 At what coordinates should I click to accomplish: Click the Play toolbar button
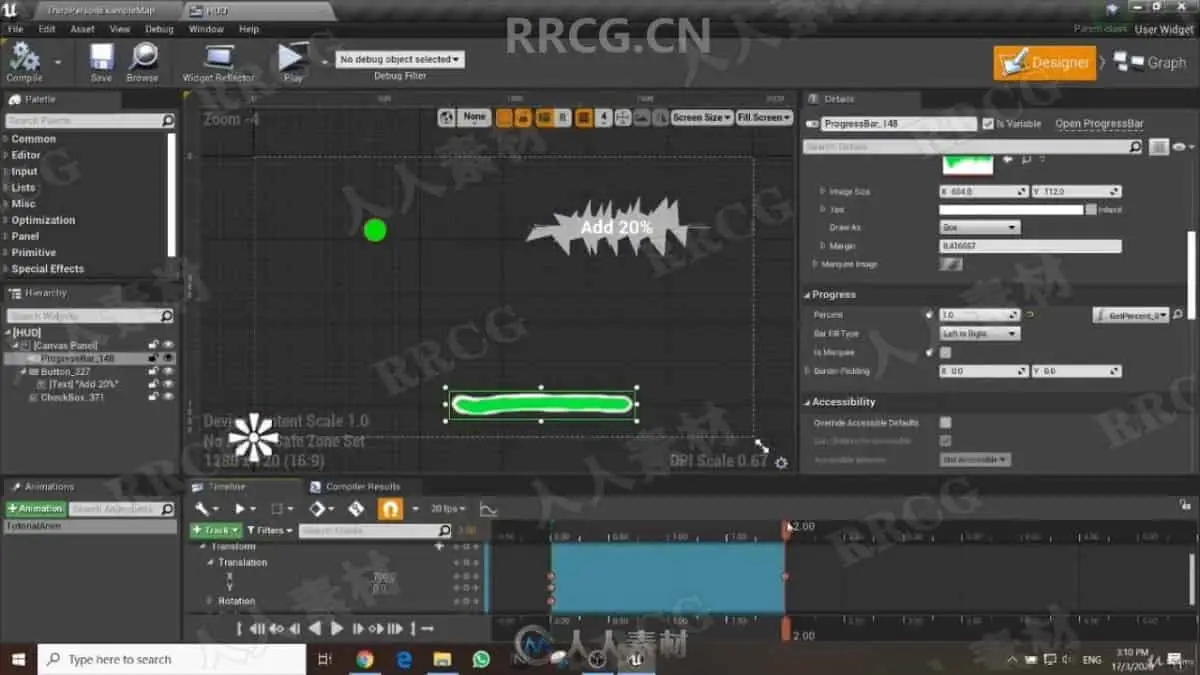(292, 62)
